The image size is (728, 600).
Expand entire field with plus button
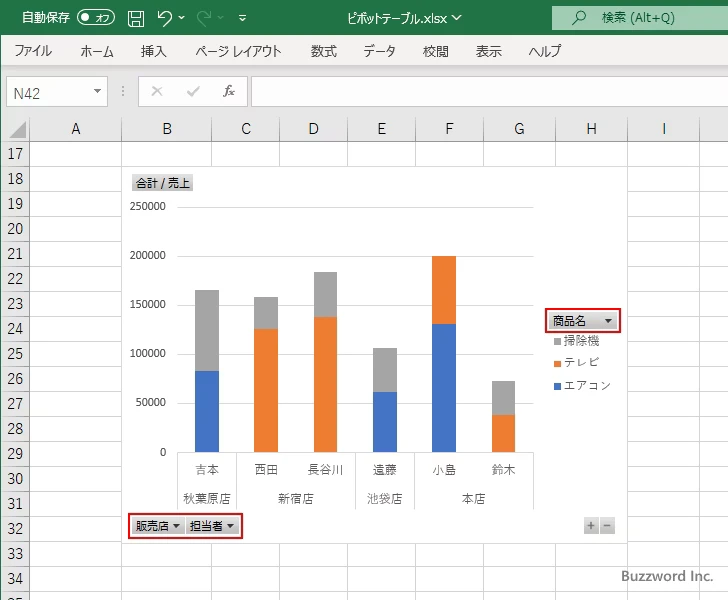tap(591, 526)
